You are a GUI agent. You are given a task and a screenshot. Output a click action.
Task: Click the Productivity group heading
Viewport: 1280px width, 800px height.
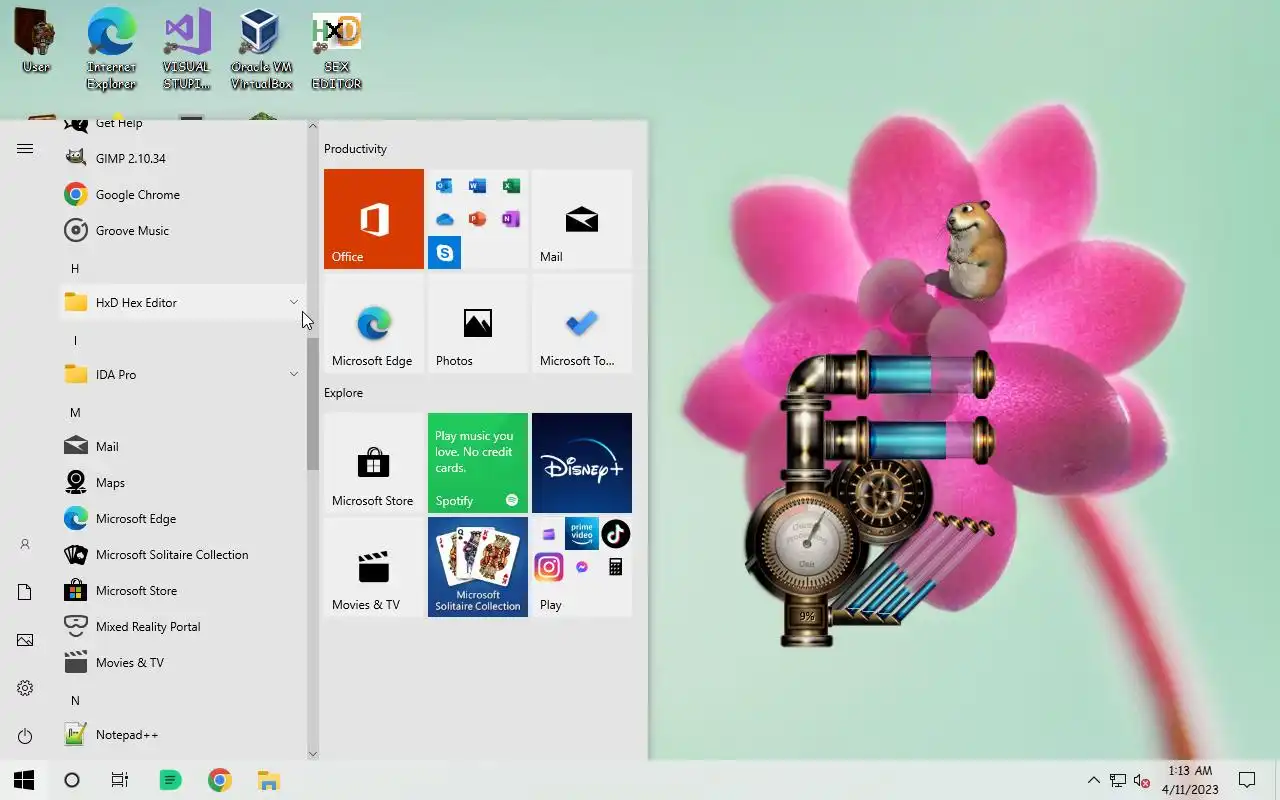coord(355,149)
